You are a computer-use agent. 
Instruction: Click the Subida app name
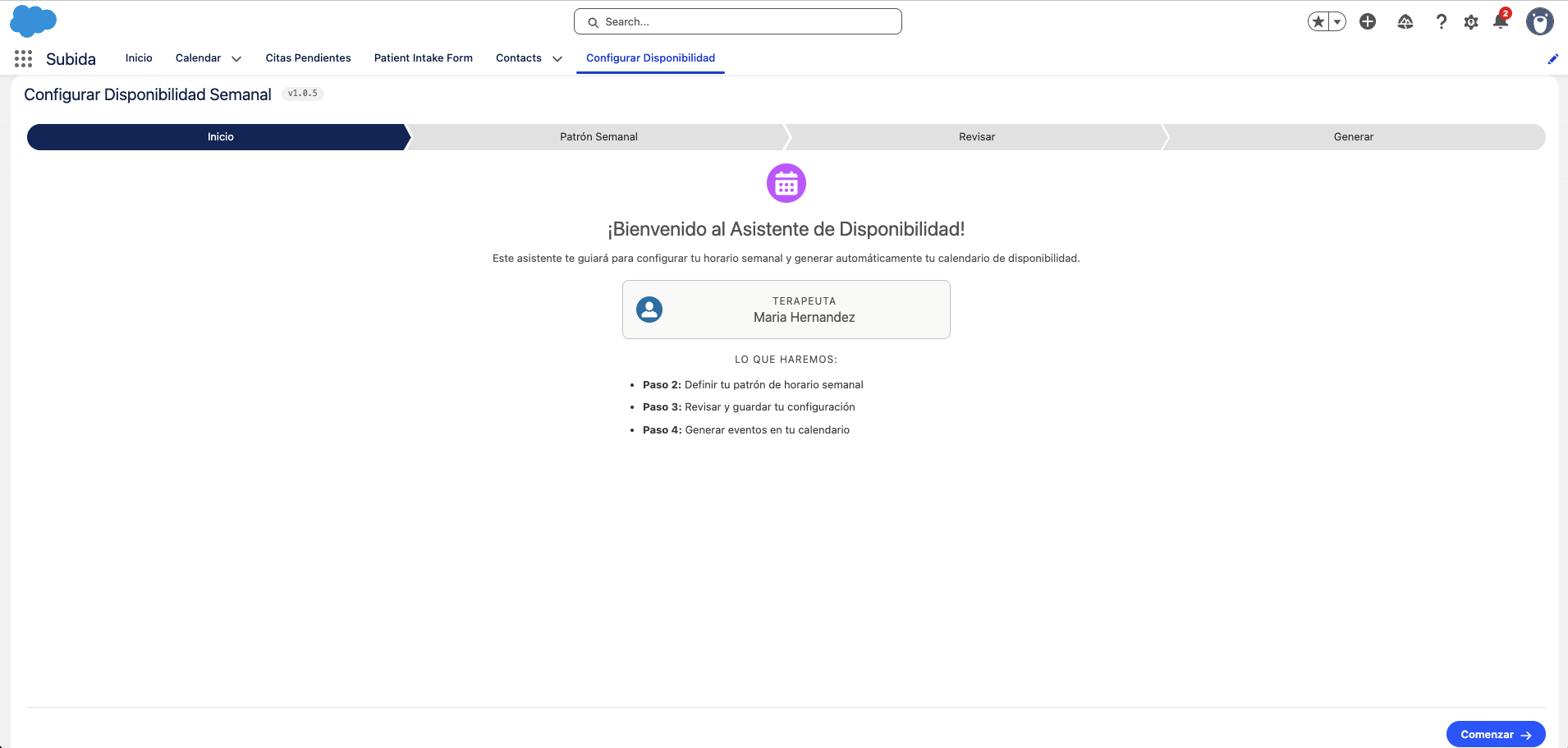click(x=71, y=59)
